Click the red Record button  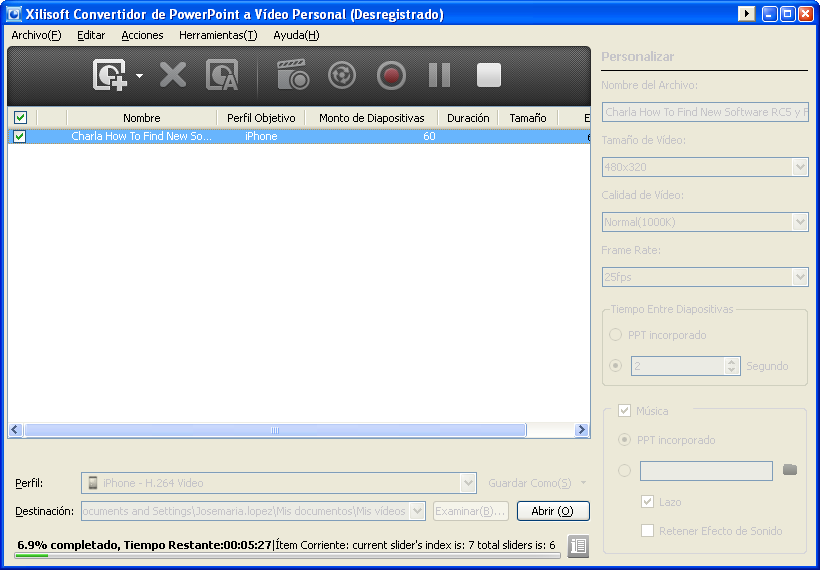[391, 75]
